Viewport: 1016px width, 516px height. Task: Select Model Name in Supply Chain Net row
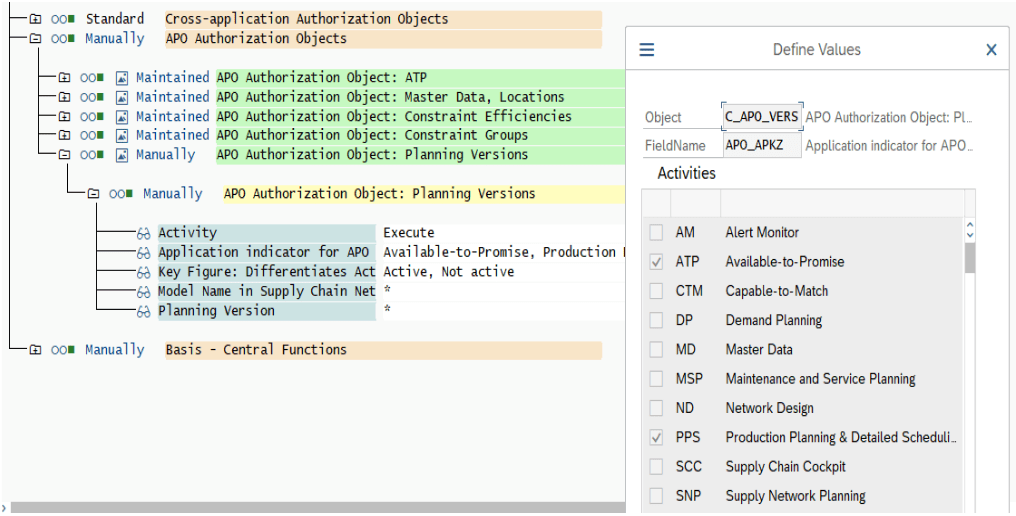tap(266, 292)
